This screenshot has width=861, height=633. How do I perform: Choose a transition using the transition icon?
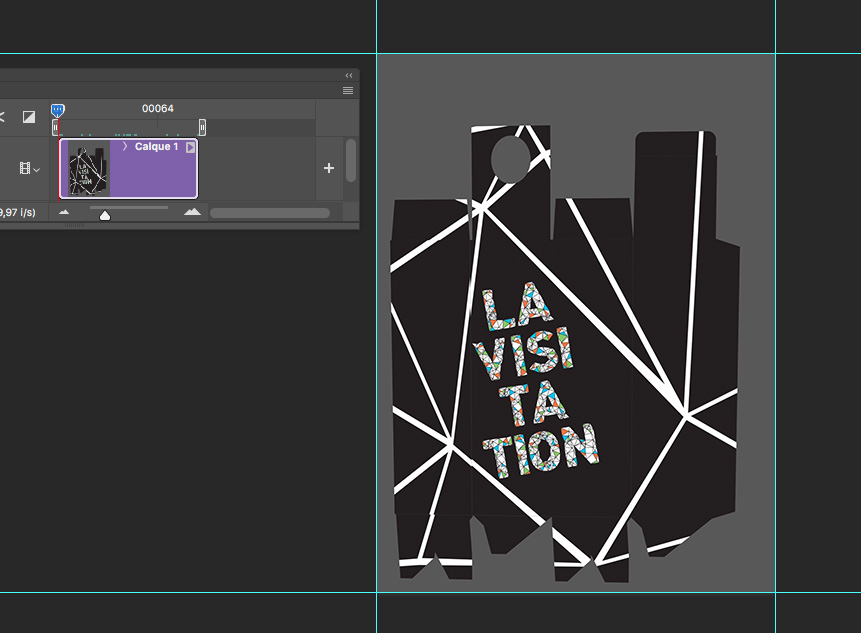click(x=29, y=117)
